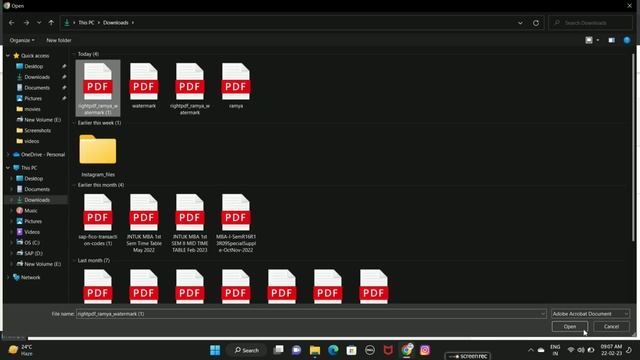The width and height of the screenshot is (640, 360).
Task: Open the help icon
Action: point(627,40)
